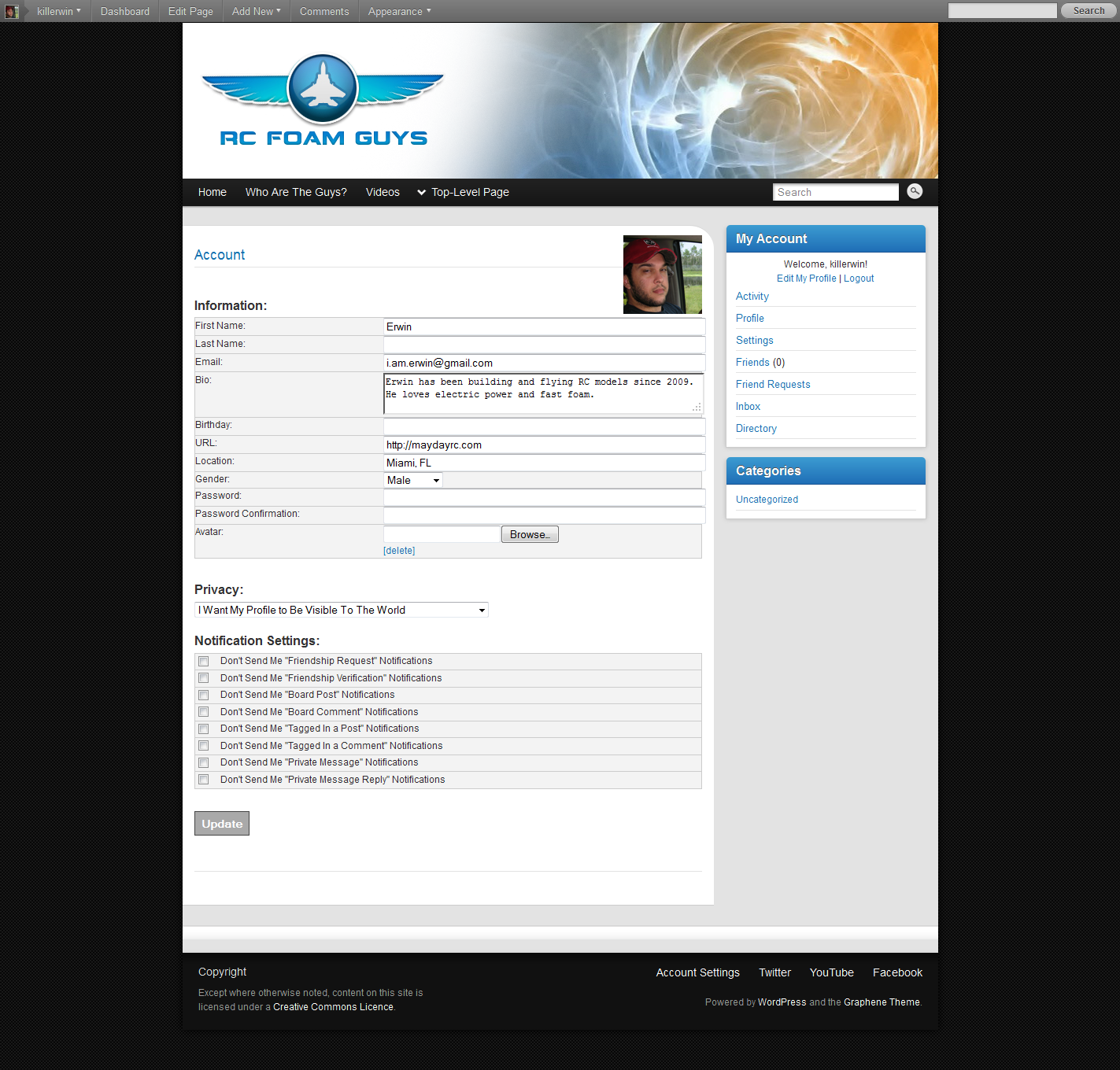Click the profile photo thumbnail
Screen dimensions: 1120x1070
662,275
